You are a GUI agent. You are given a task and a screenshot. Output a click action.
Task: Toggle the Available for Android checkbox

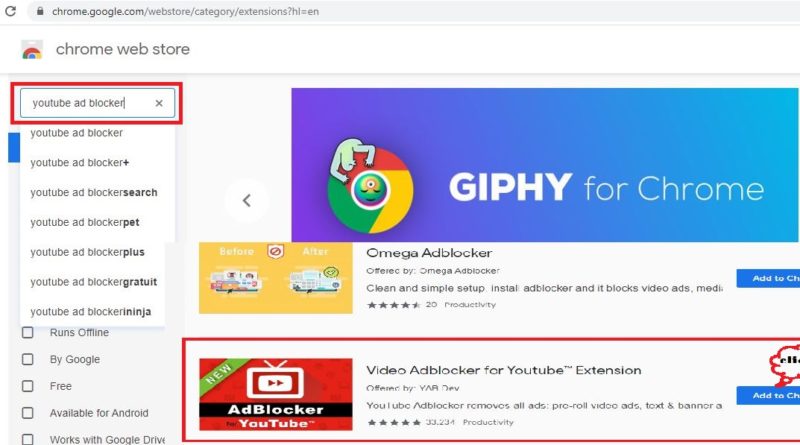click(x=28, y=413)
